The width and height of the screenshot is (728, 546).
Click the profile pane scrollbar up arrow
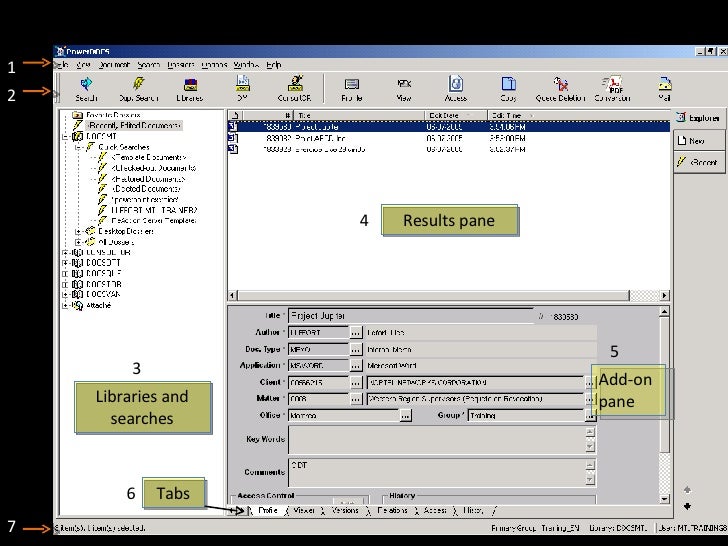tap(664, 312)
